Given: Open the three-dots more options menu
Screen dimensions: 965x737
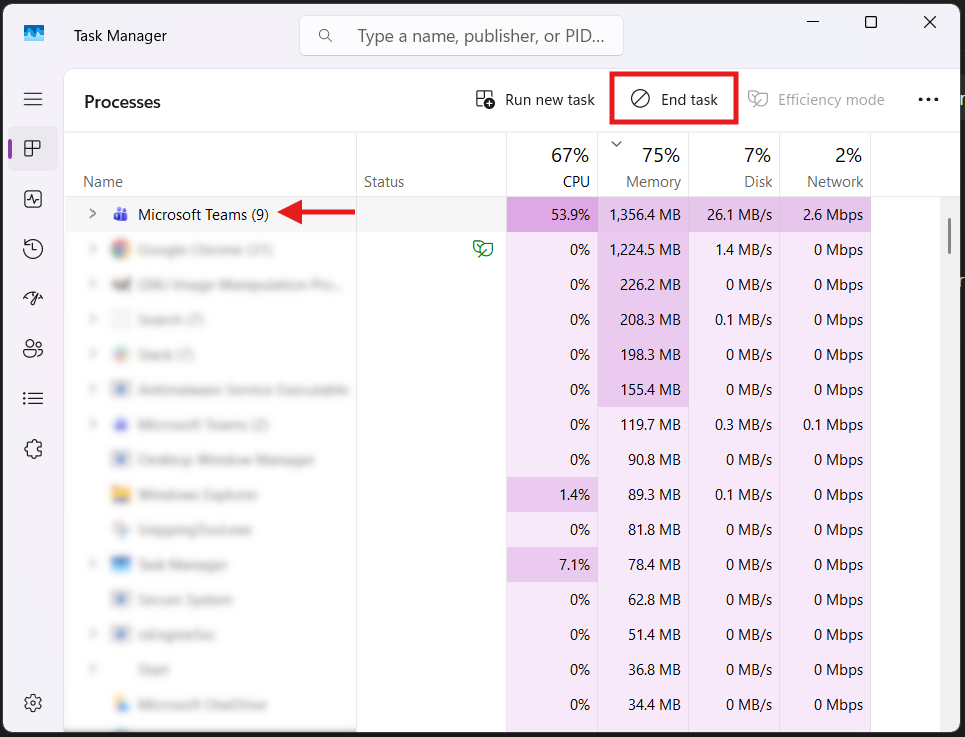Looking at the screenshot, I should [928, 100].
